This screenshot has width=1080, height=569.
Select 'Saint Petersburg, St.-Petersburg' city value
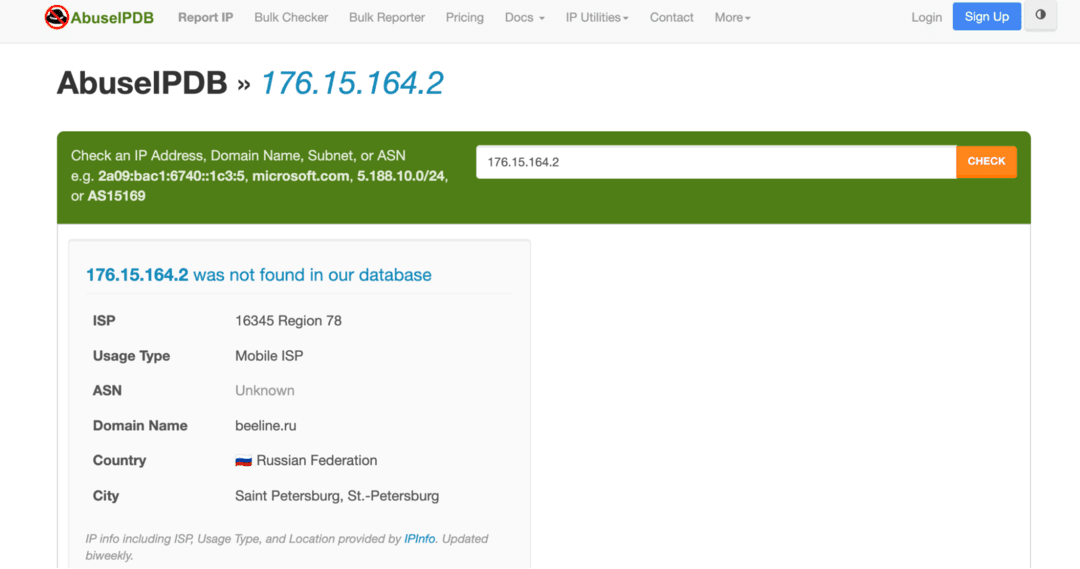(x=337, y=496)
